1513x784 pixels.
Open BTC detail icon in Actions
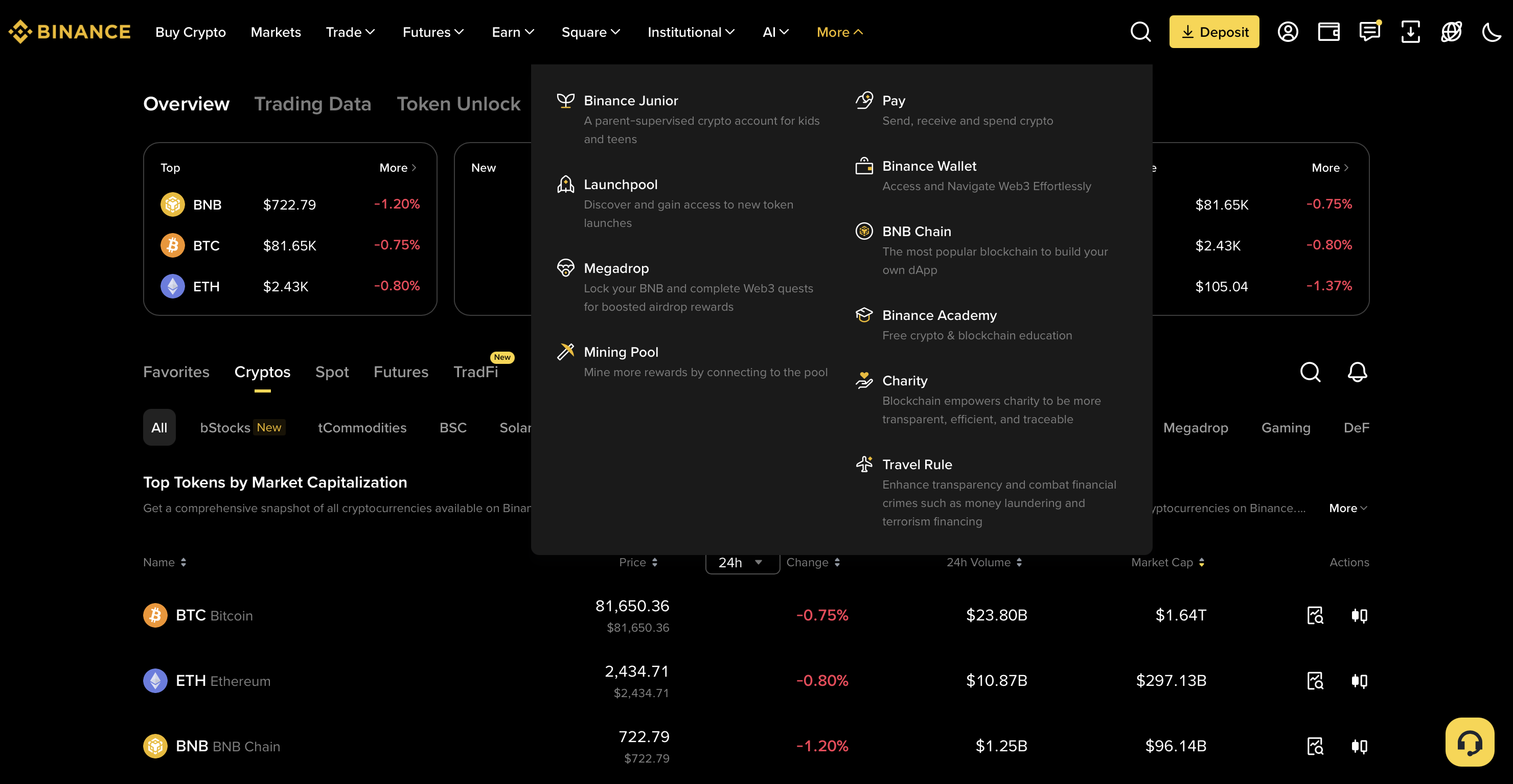[1315, 615]
